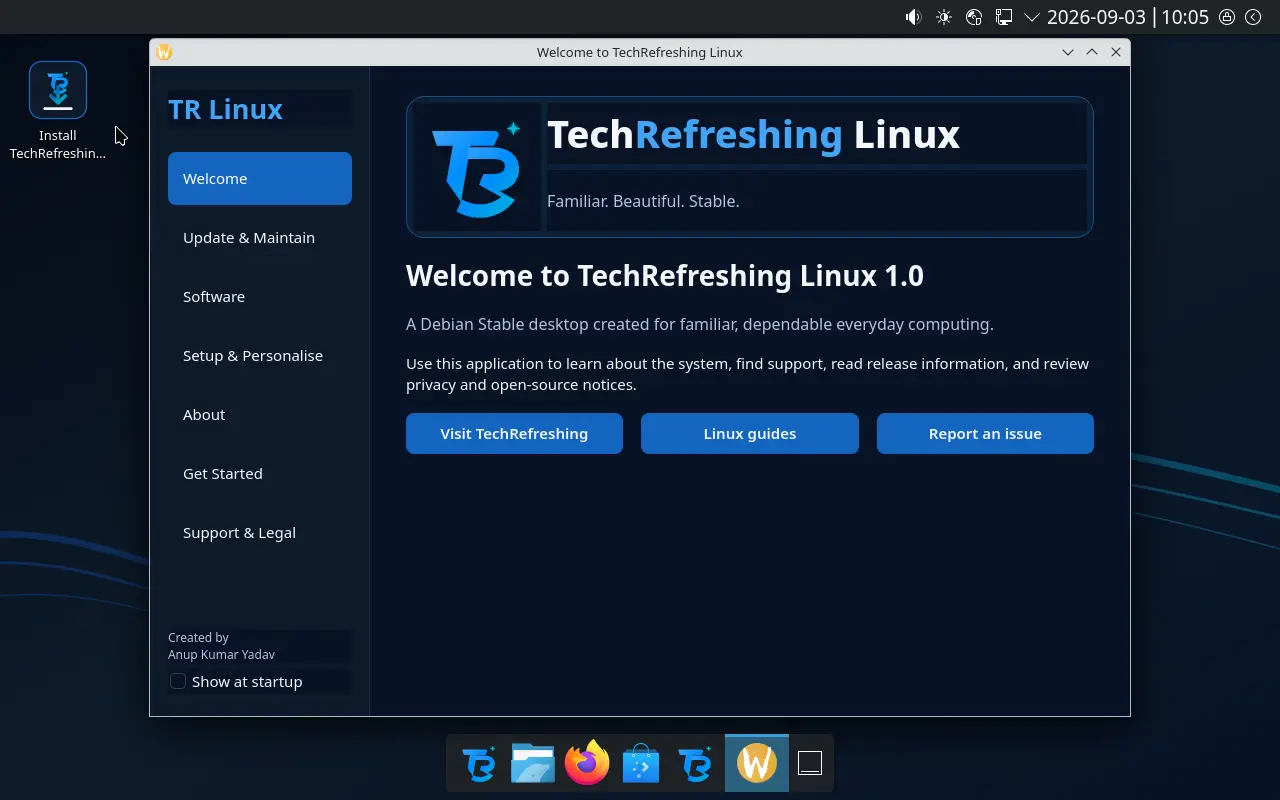Go to the Software section
Image resolution: width=1280 pixels, height=800 pixels.
click(x=260, y=296)
